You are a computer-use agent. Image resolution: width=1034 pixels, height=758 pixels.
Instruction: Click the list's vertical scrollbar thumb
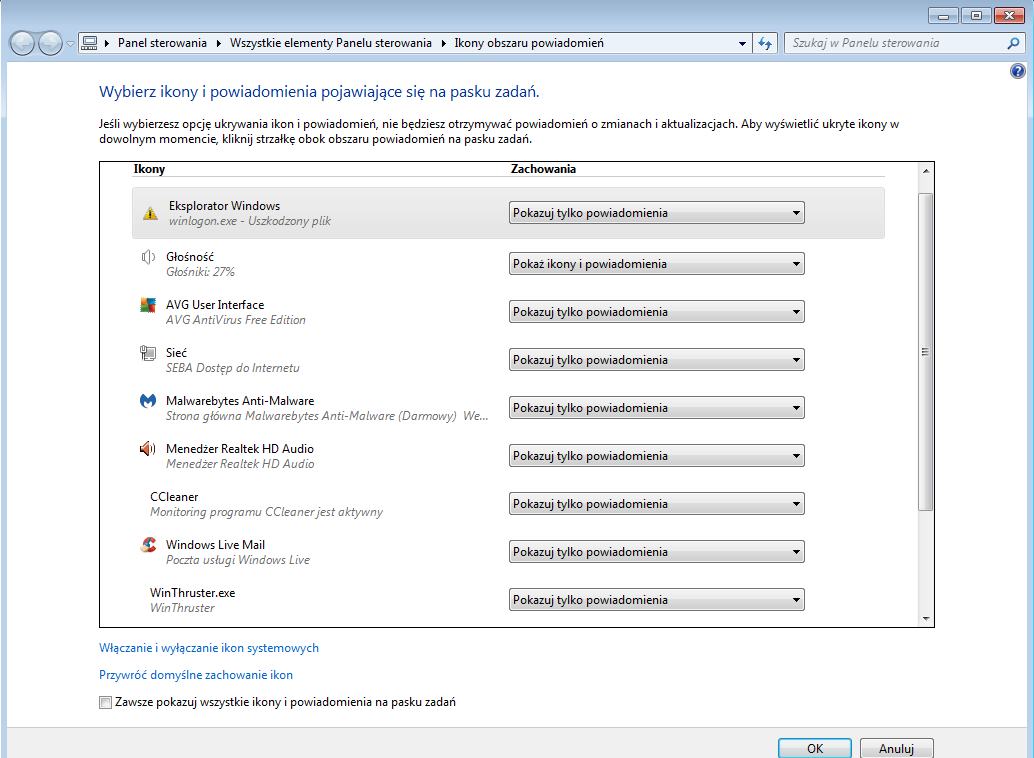tap(926, 352)
